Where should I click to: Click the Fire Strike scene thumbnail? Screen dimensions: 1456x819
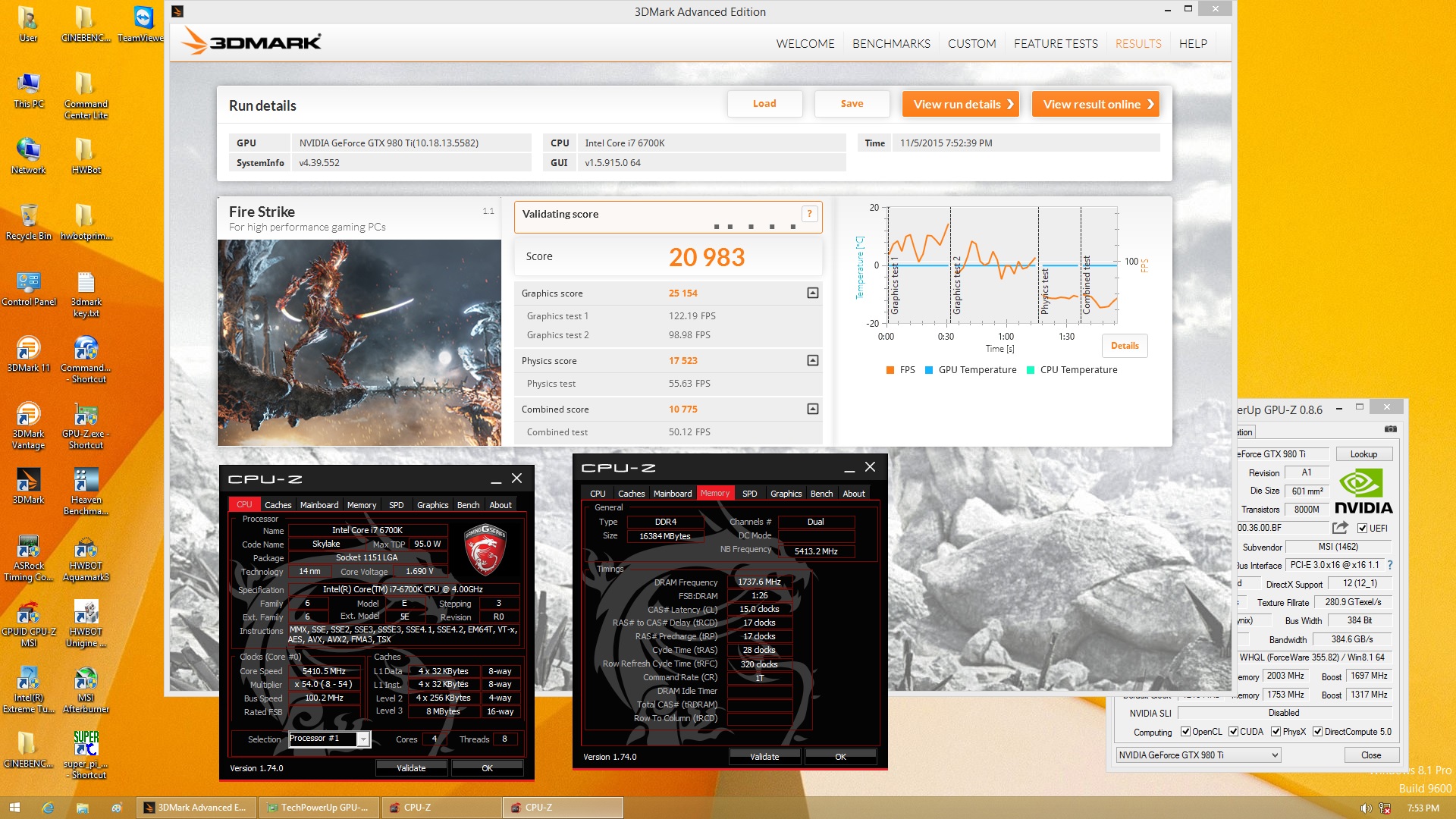click(359, 342)
